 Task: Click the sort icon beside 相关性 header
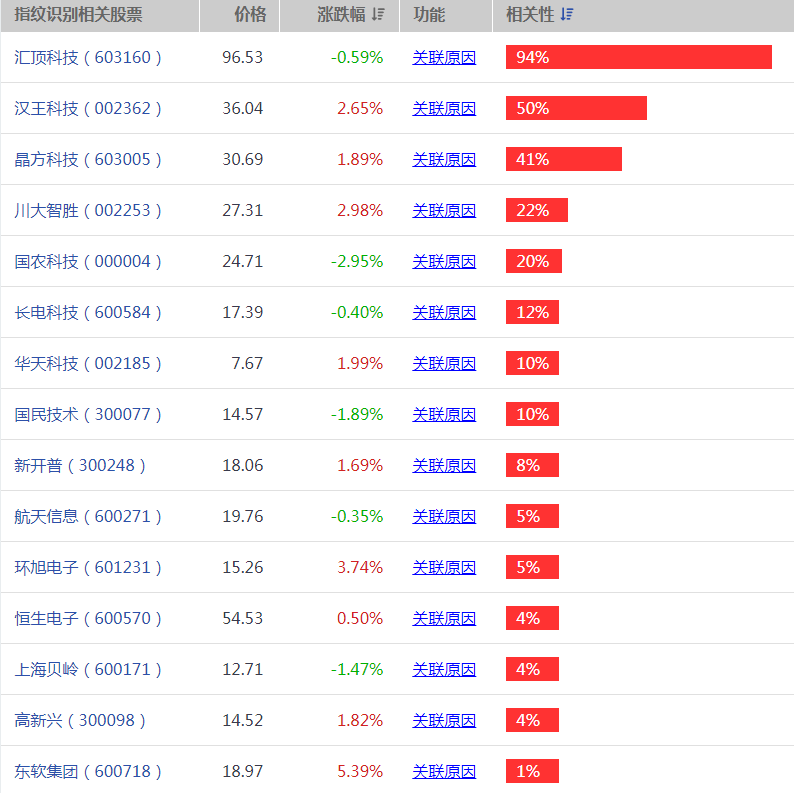(x=567, y=15)
